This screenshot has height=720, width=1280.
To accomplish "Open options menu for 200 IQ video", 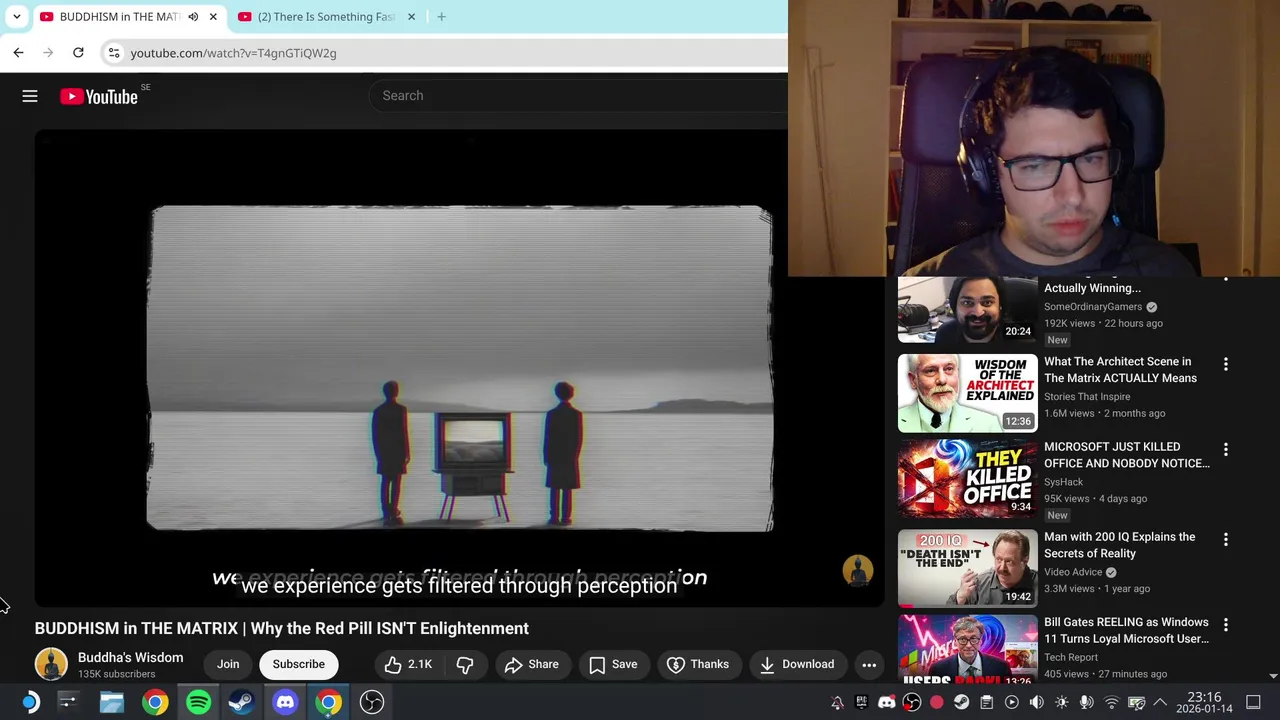I will (x=1226, y=539).
